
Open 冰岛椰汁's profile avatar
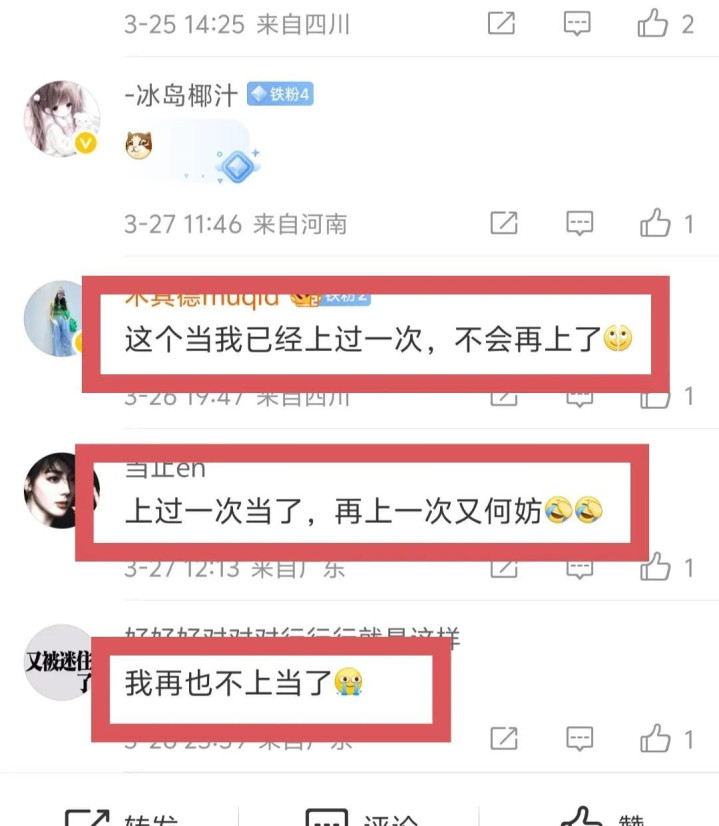(62, 119)
